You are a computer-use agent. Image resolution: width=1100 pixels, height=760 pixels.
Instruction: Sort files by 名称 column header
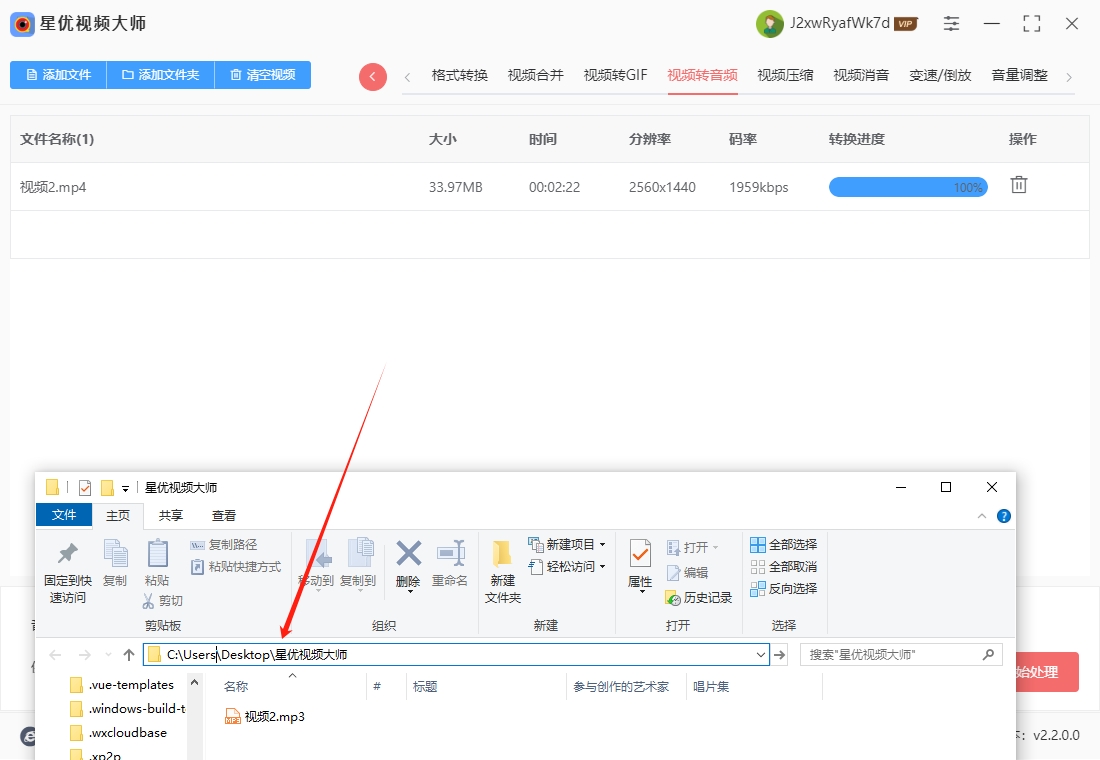pos(236,686)
